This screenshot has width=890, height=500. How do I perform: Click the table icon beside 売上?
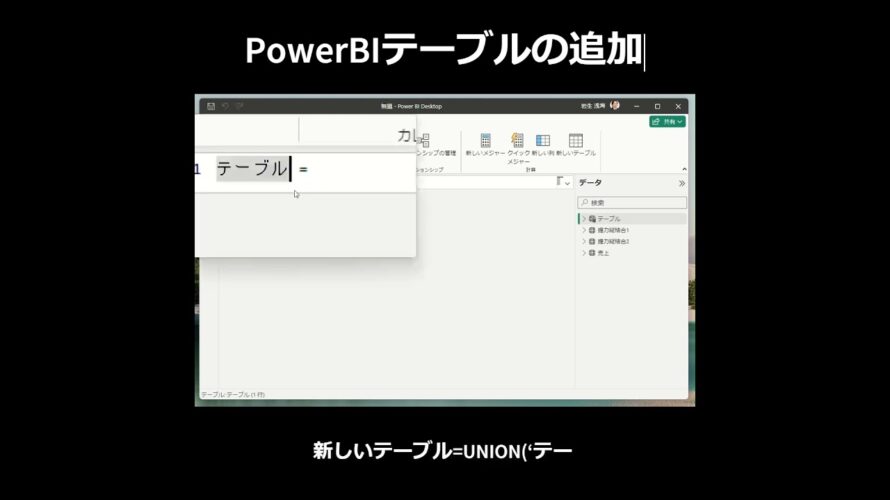(x=592, y=253)
